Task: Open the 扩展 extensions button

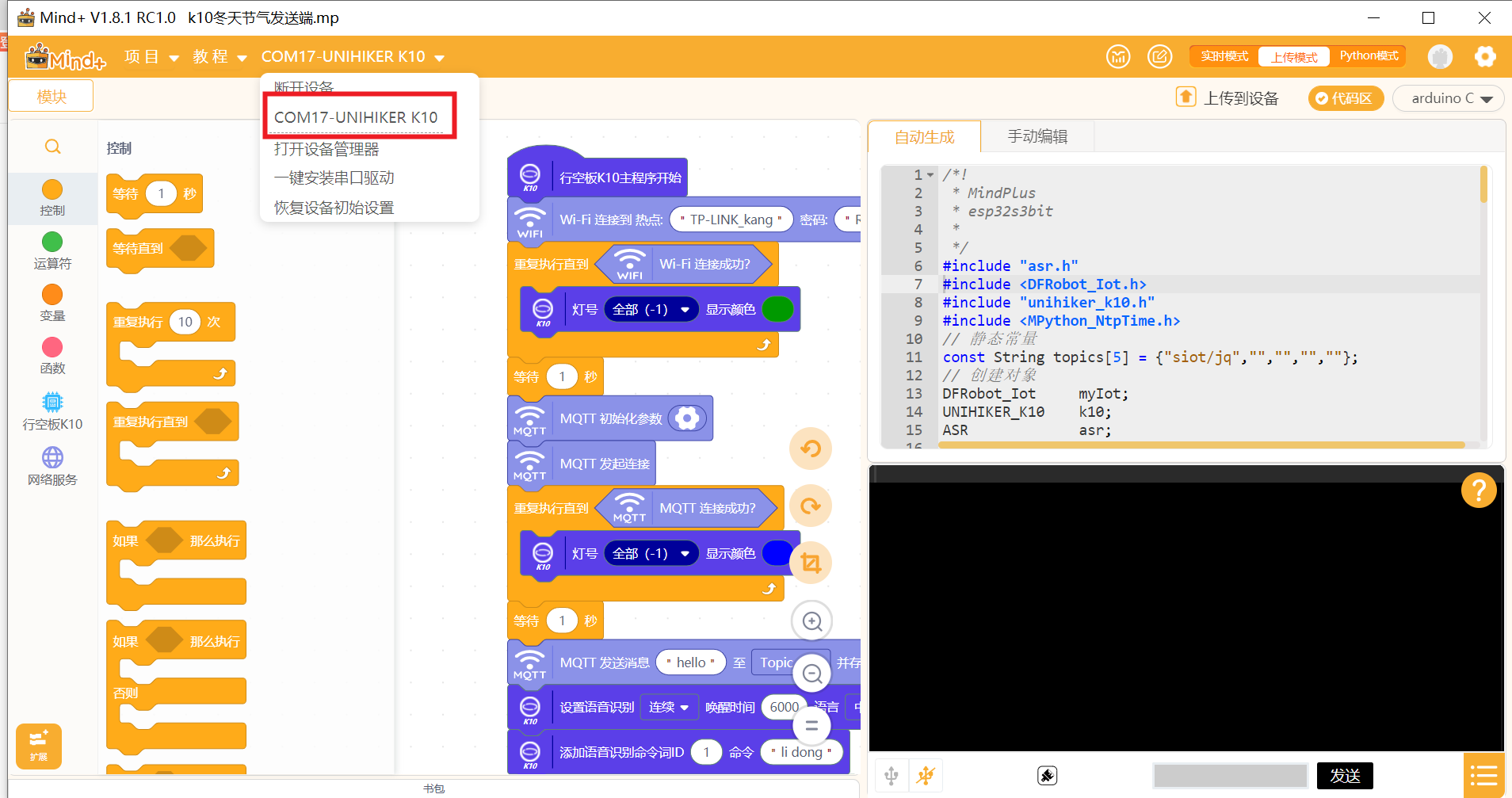Action: [38, 746]
